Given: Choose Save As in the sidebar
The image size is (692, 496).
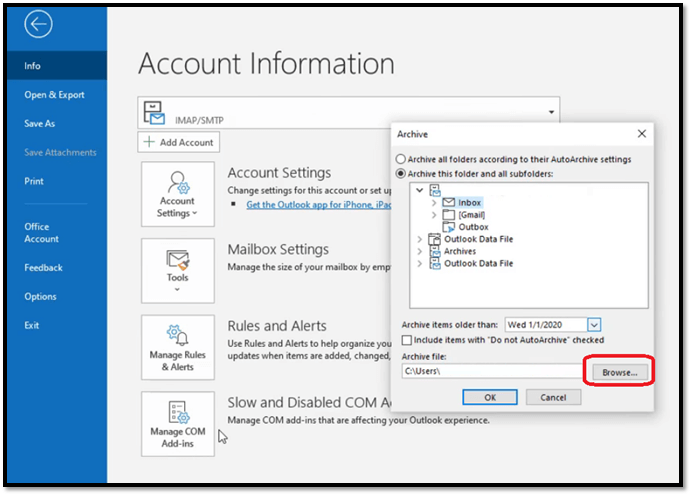Looking at the screenshot, I should click(40, 124).
